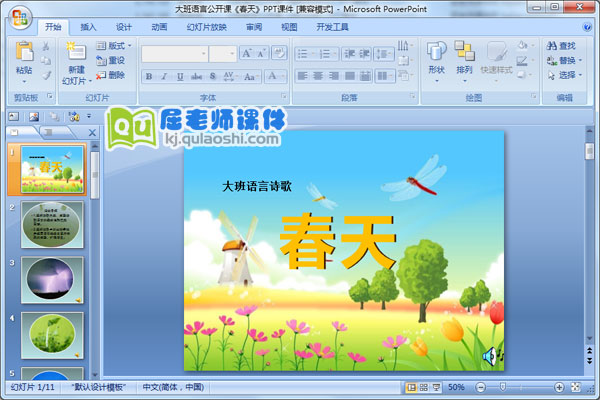The width and height of the screenshot is (600, 400).
Task: Click the Find button
Action: [561, 46]
